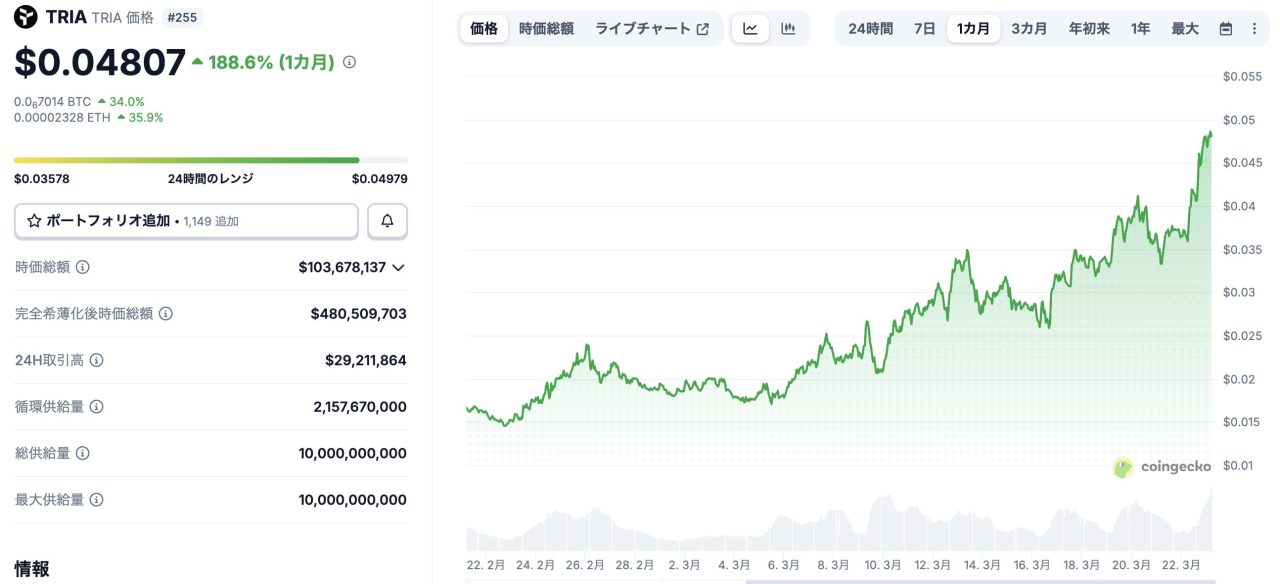Open the calendar date range picker
This screenshot has height=584, width=1280.
pyautogui.click(x=1226, y=29)
